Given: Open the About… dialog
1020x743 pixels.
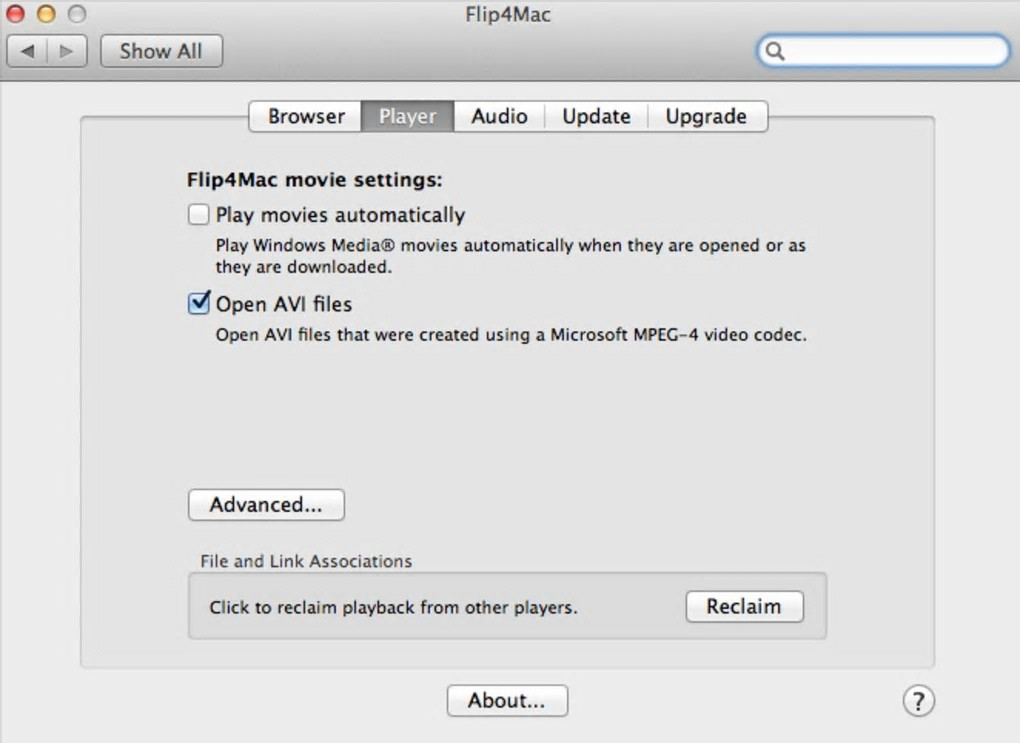Looking at the screenshot, I should coord(507,700).
